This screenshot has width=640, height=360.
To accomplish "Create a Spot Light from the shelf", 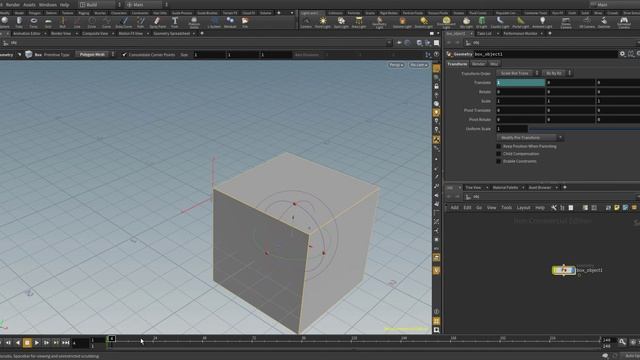I will [341, 22].
